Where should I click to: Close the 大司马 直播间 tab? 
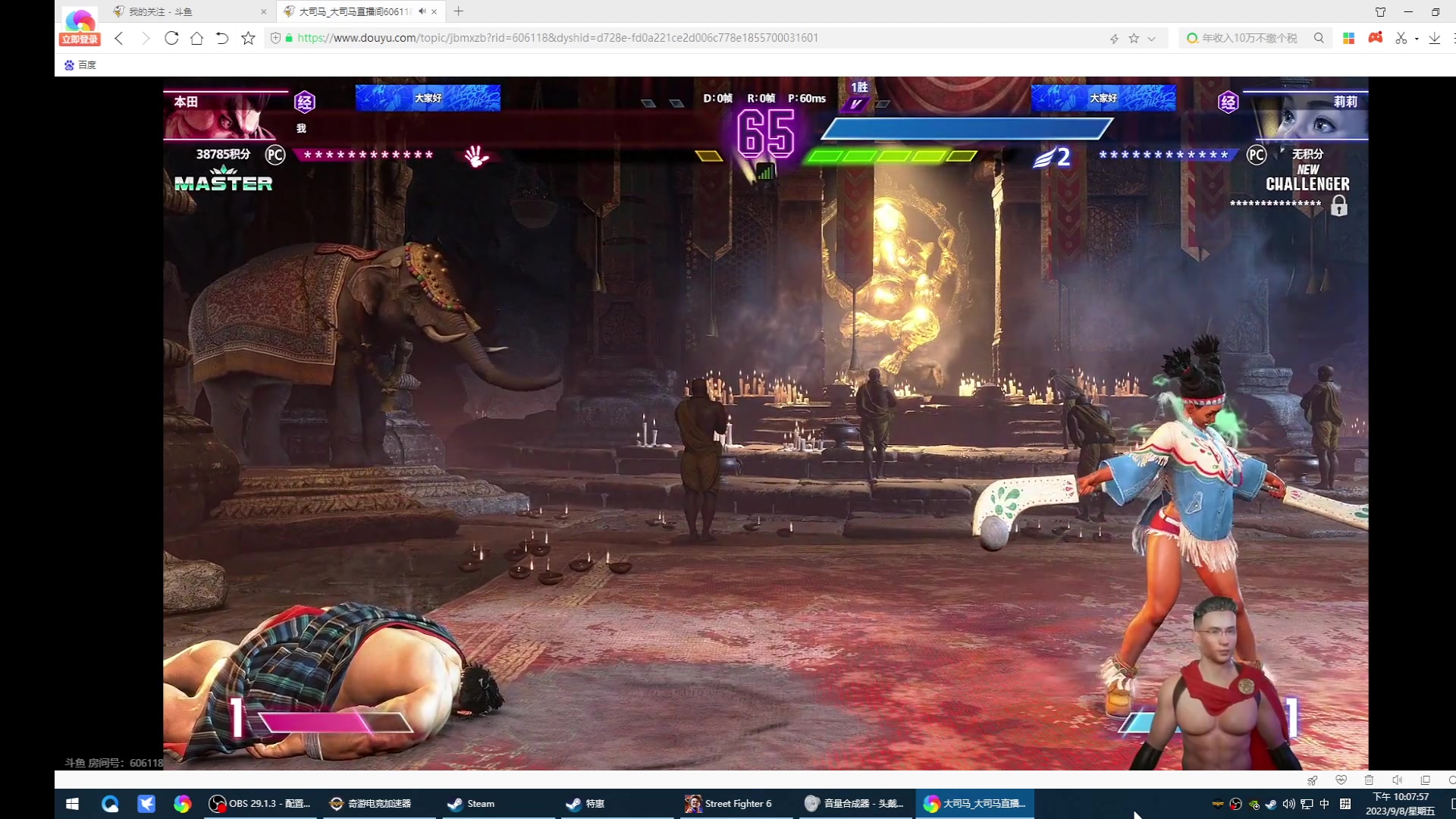[434, 12]
